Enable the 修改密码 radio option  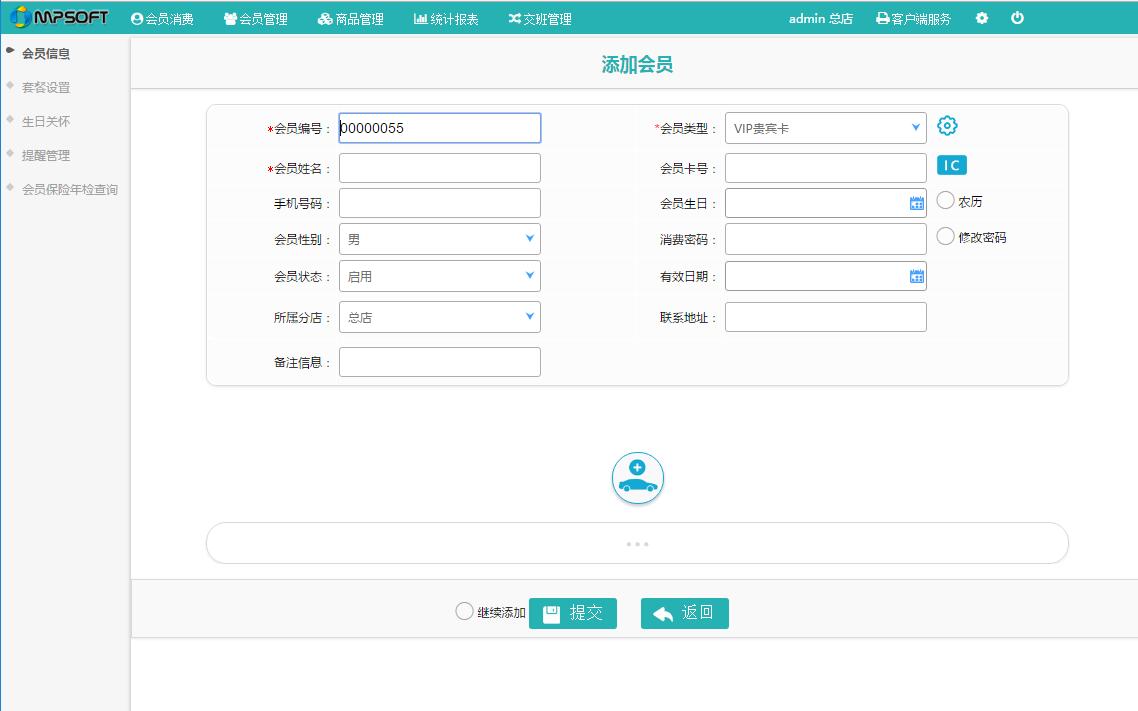click(x=946, y=237)
